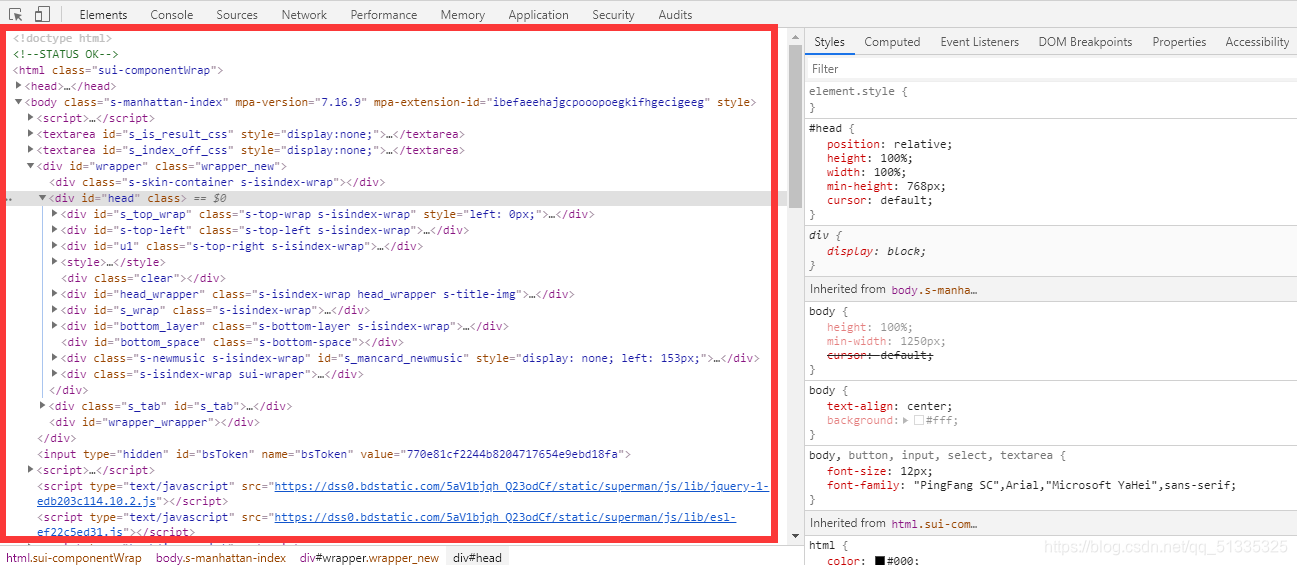Expand the s-top-left div node
Screen dimensions: 1297x565
click(55, 230)
